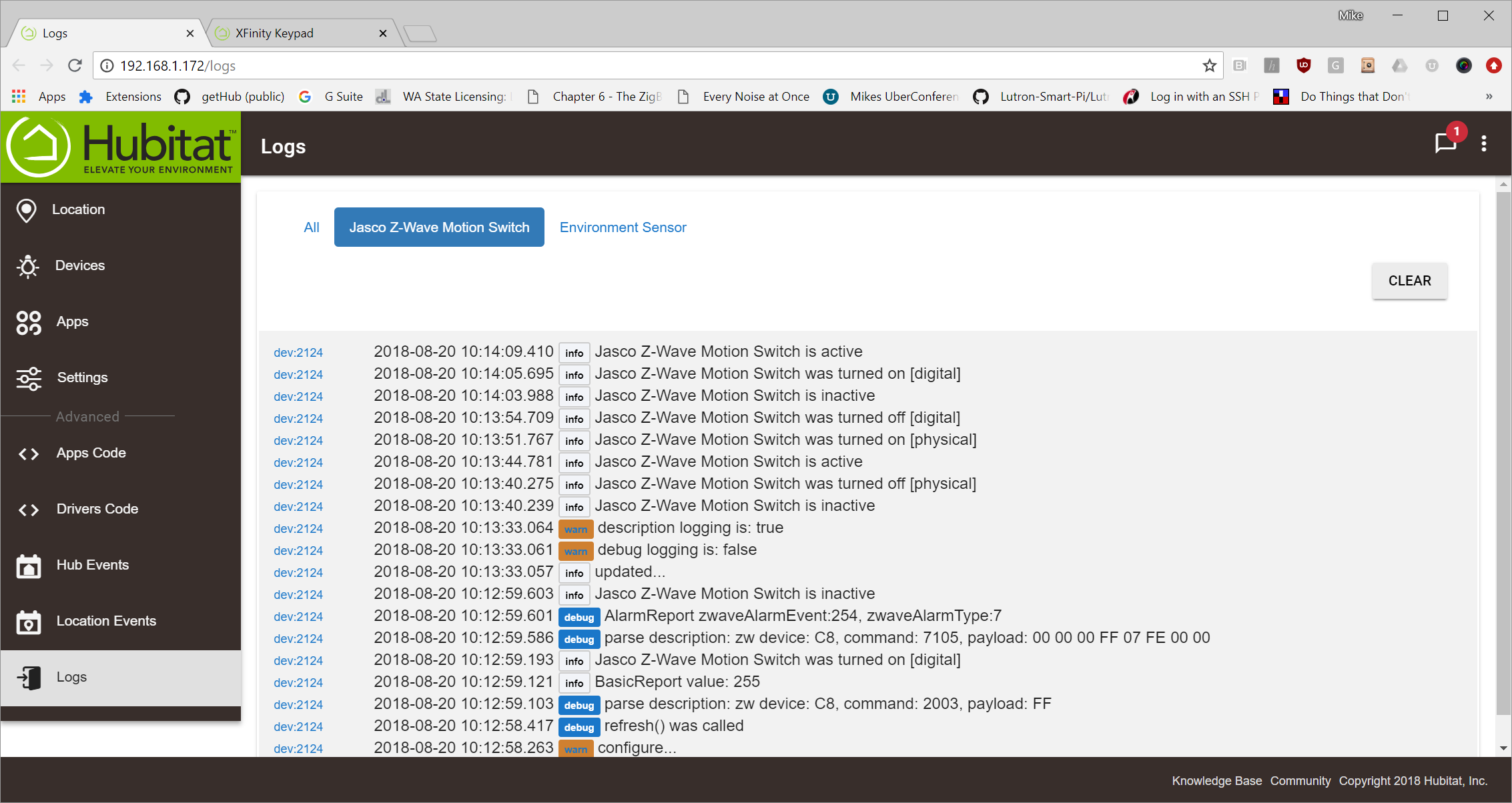Open the Knowledge Base footer link
The height and width of the screenshot is (803, 1512).
pos(1217,781)
